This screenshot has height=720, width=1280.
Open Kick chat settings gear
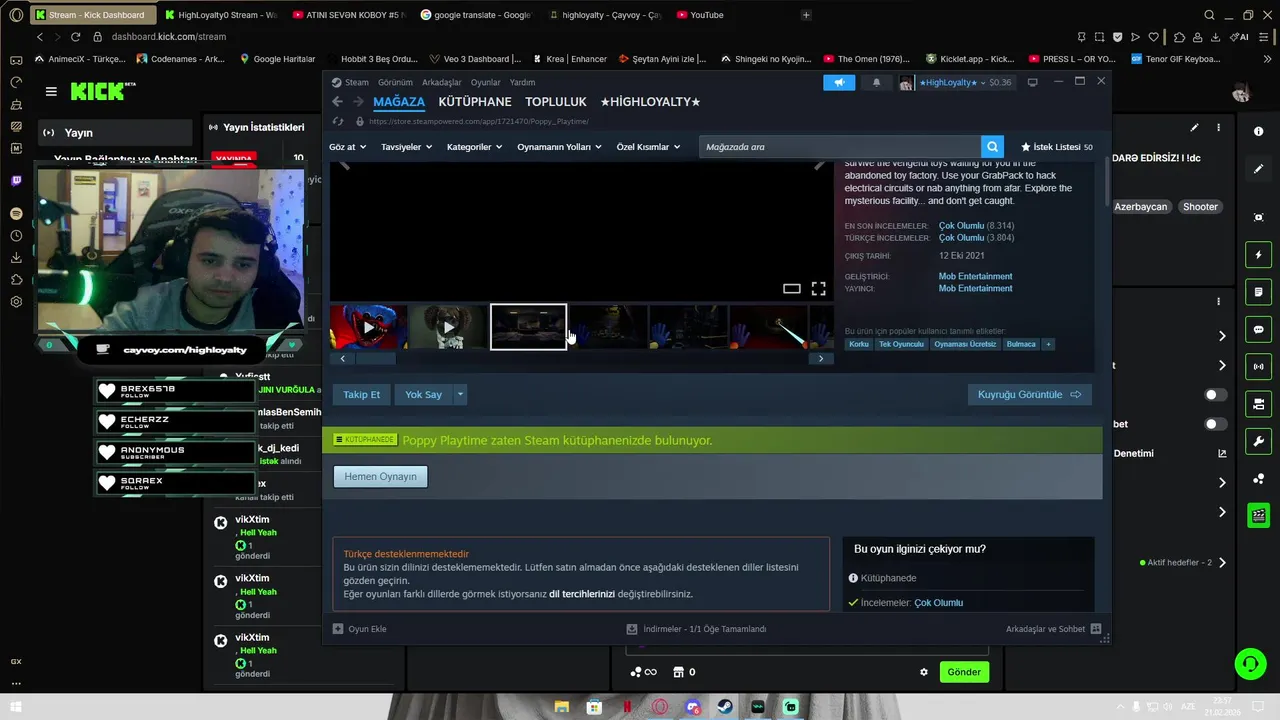(x=924, y=672)
